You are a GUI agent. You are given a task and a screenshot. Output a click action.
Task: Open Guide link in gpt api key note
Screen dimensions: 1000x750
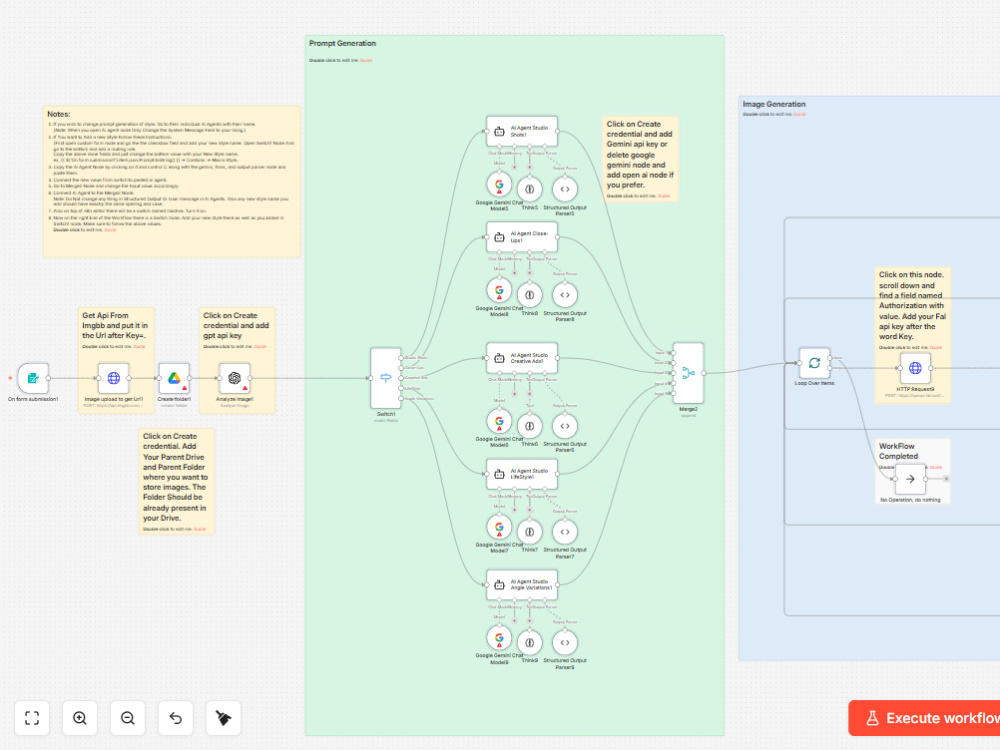click(260, 347)
